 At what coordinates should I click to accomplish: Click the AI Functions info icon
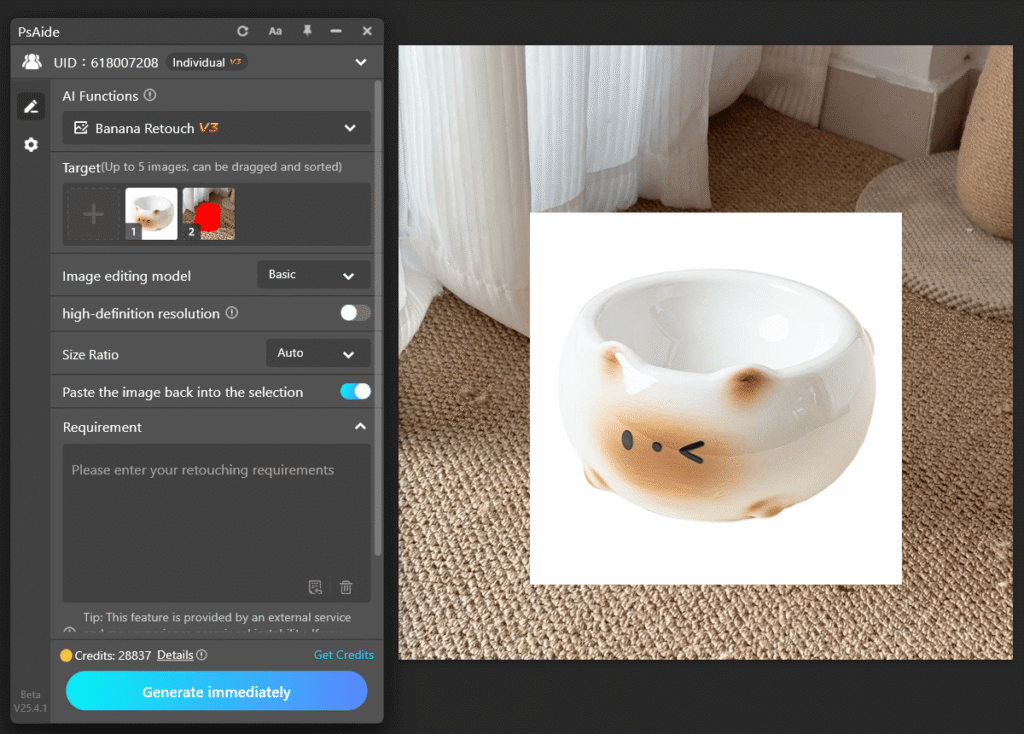[151, 95]
